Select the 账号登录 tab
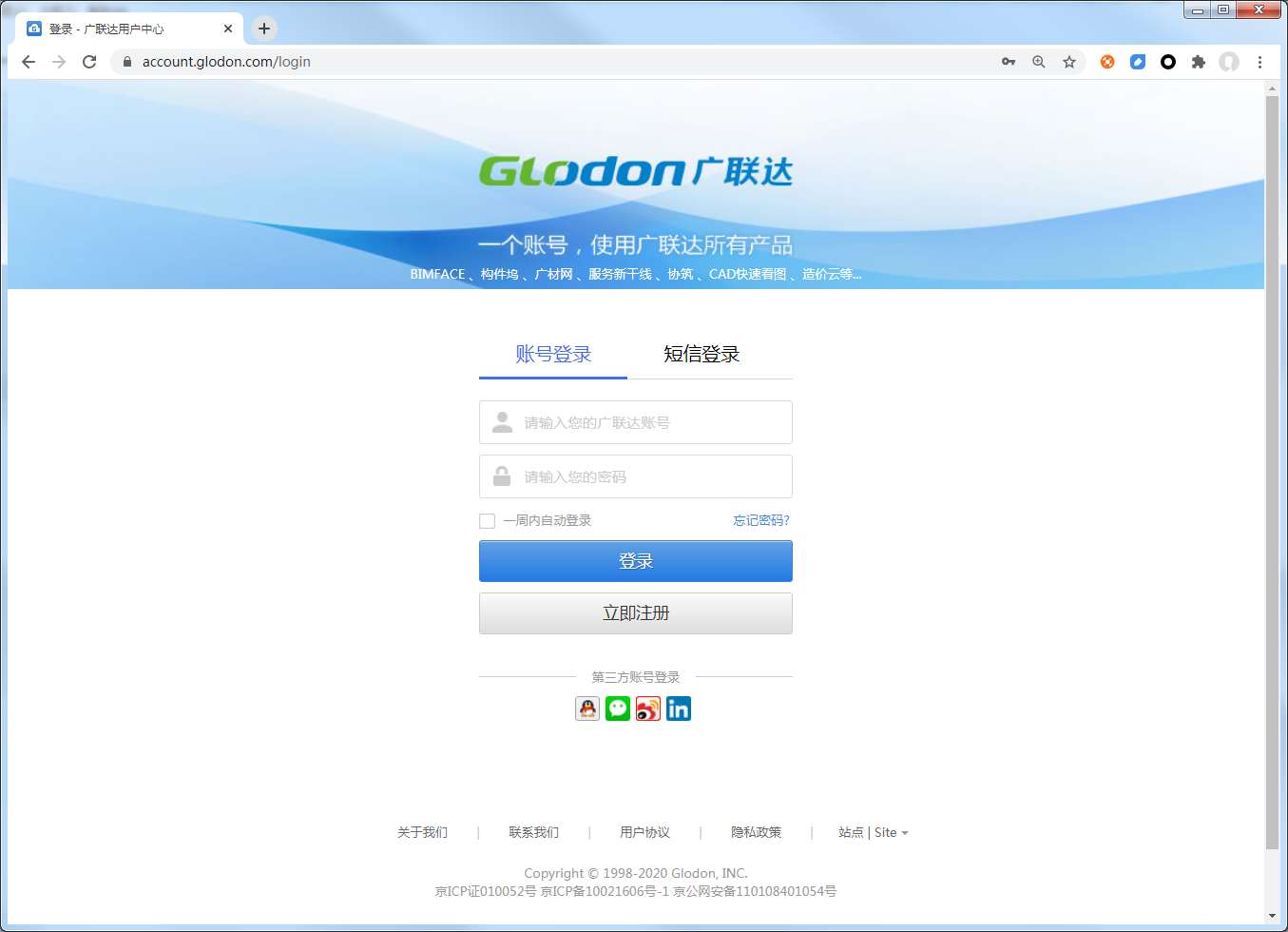The height and width of the screenshot is (932, 1288). pyautogui.click(x=553, y=354)
